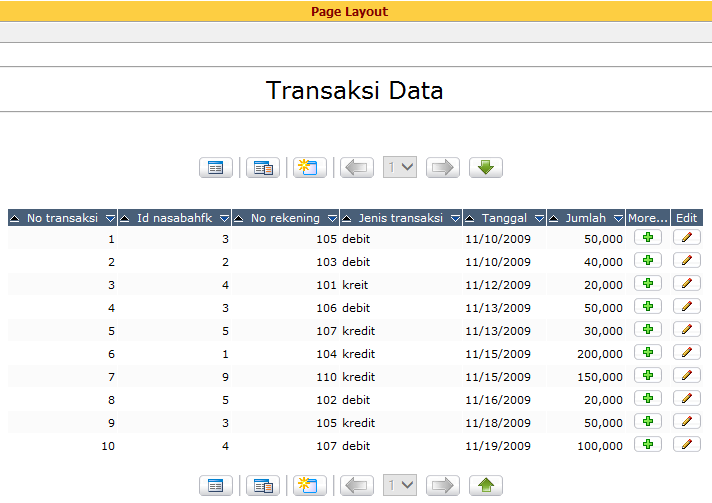Show more details for transaction 6
This screenshot has height=503, width=712.
[648, 353]
